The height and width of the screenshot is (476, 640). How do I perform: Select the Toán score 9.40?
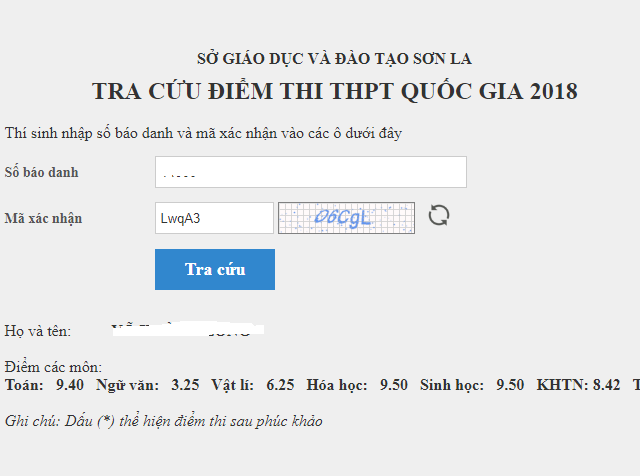pos(70,385)
